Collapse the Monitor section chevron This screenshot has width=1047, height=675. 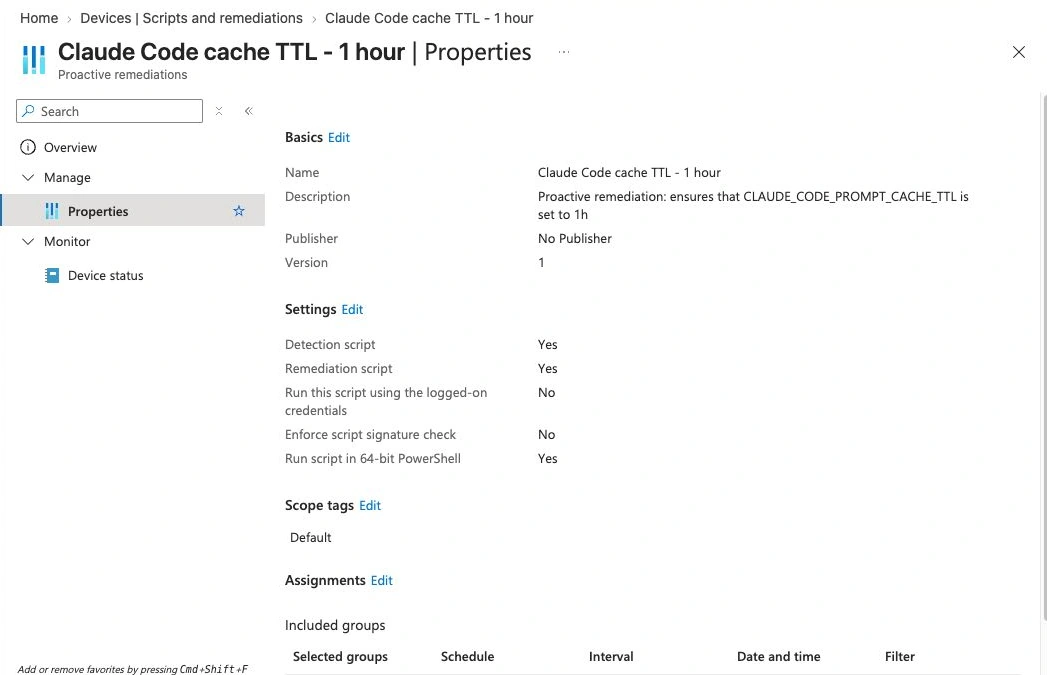coord(28,242)
